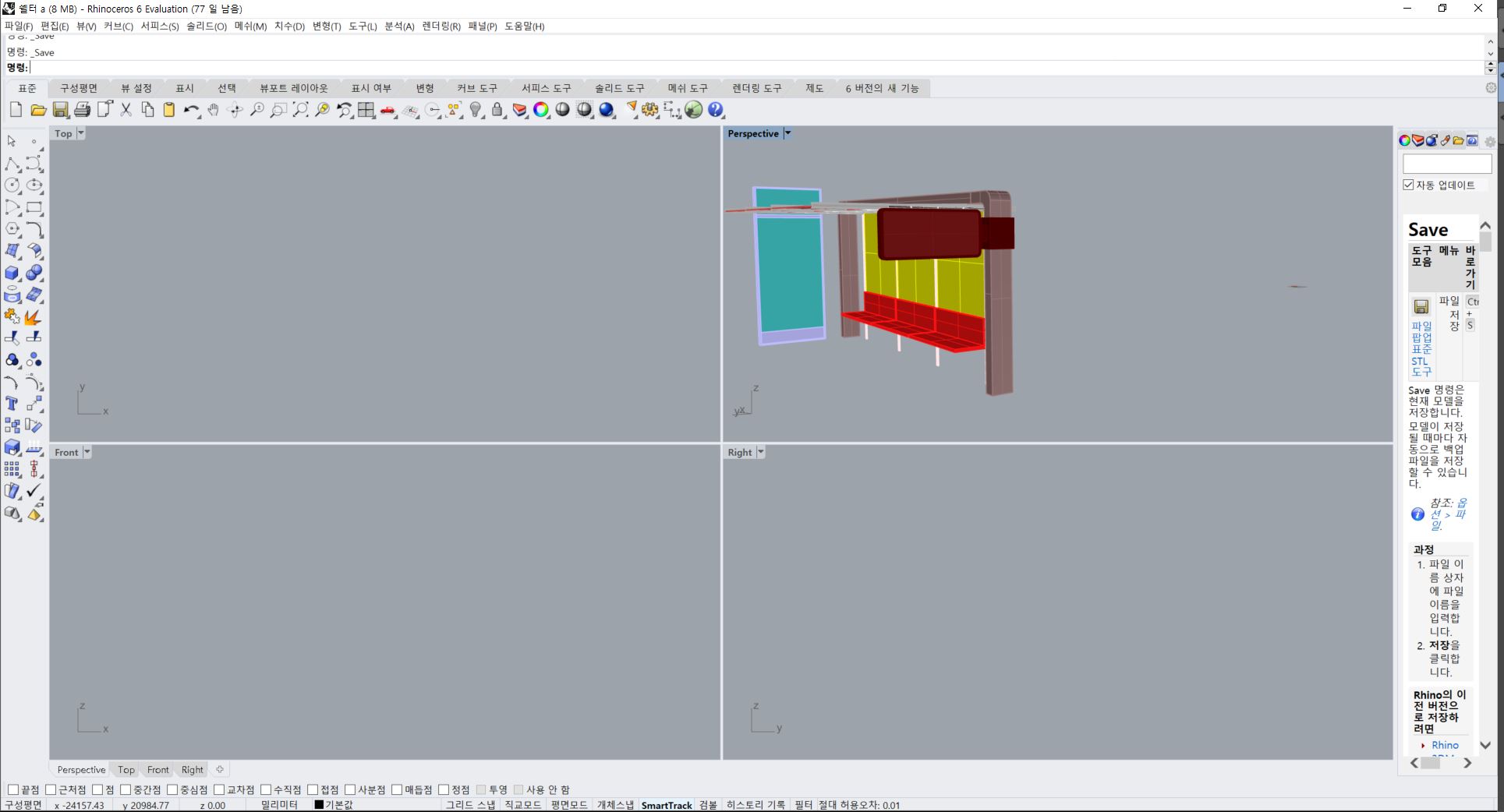The image size is (1504, 812).
Task: Click 히스토리 기록 in the status bar
Action: pos(756,805)
